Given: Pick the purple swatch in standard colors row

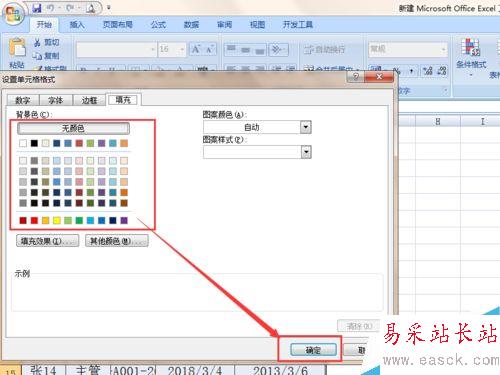Looking at the screenshot, I should click(x=124, y=220).
